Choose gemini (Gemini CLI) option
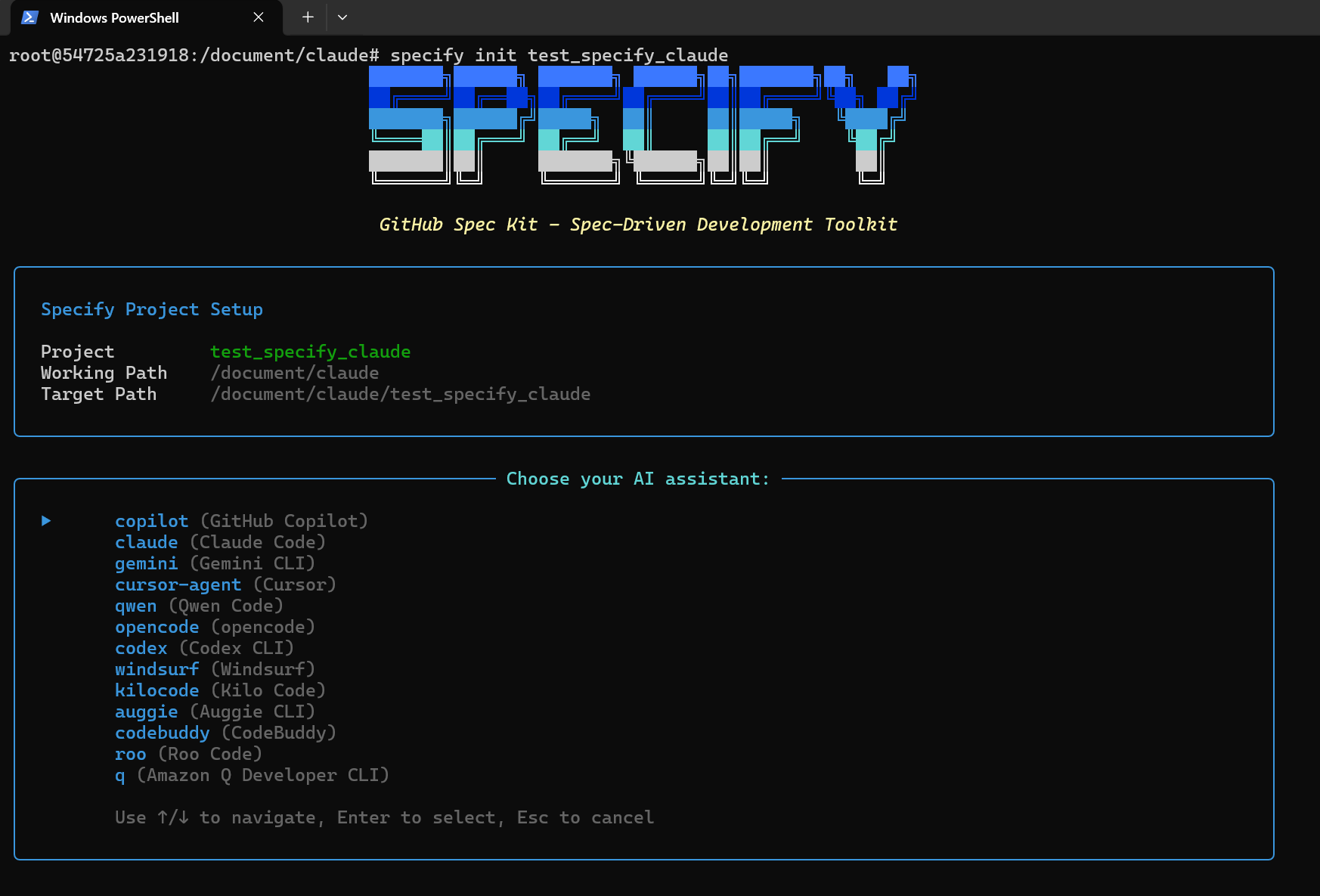 coord(215,563)
